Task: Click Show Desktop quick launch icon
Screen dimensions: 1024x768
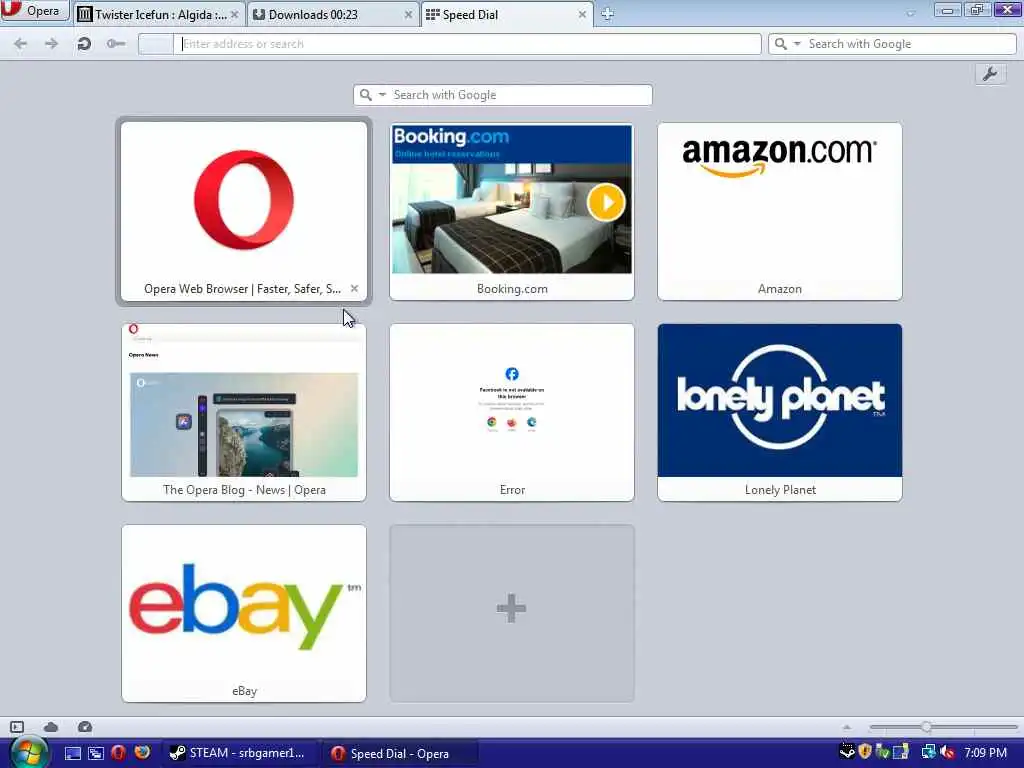Action: [72, 753]
